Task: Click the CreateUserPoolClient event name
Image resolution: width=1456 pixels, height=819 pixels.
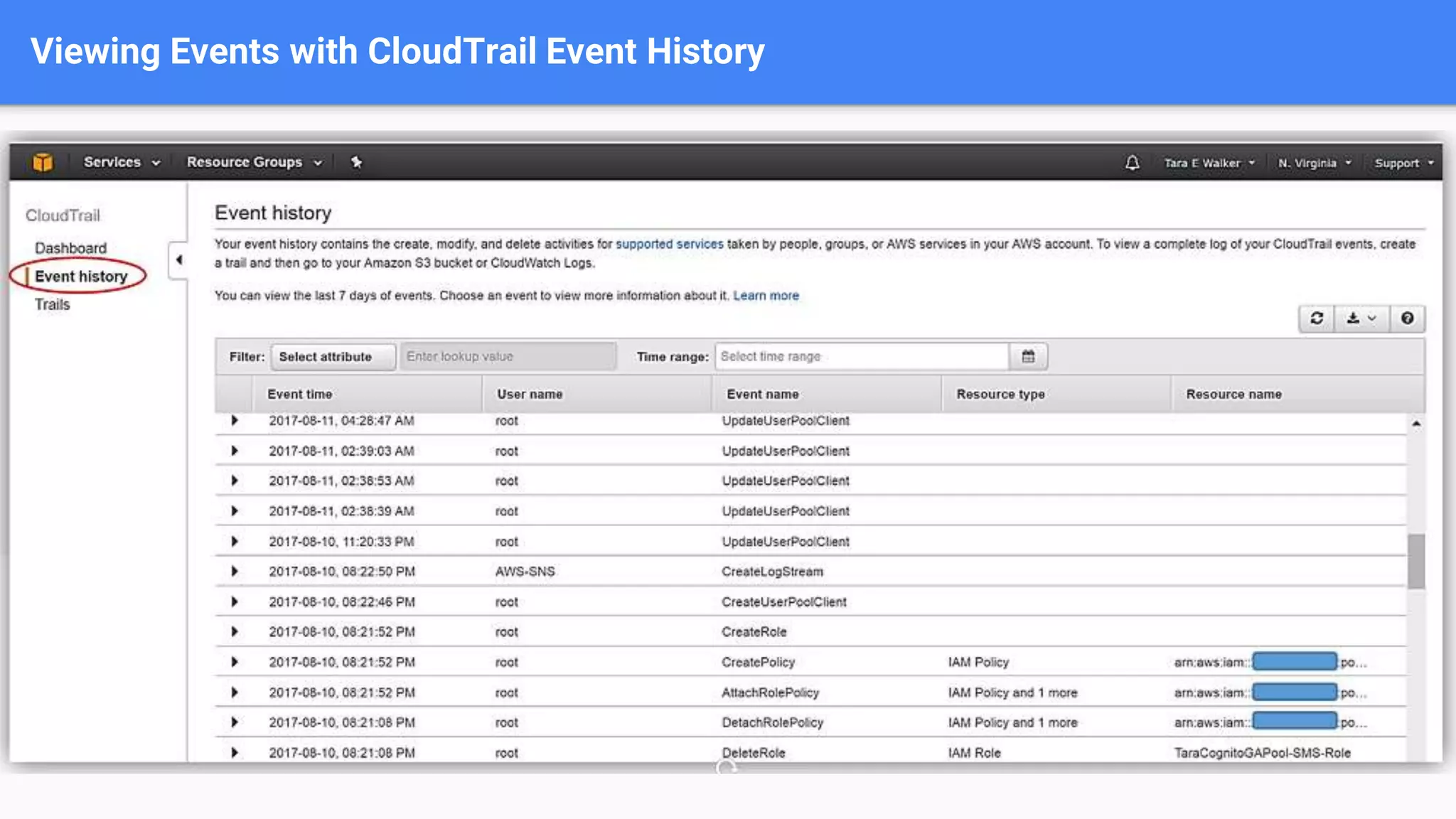Action: click(x=783, y=602)
